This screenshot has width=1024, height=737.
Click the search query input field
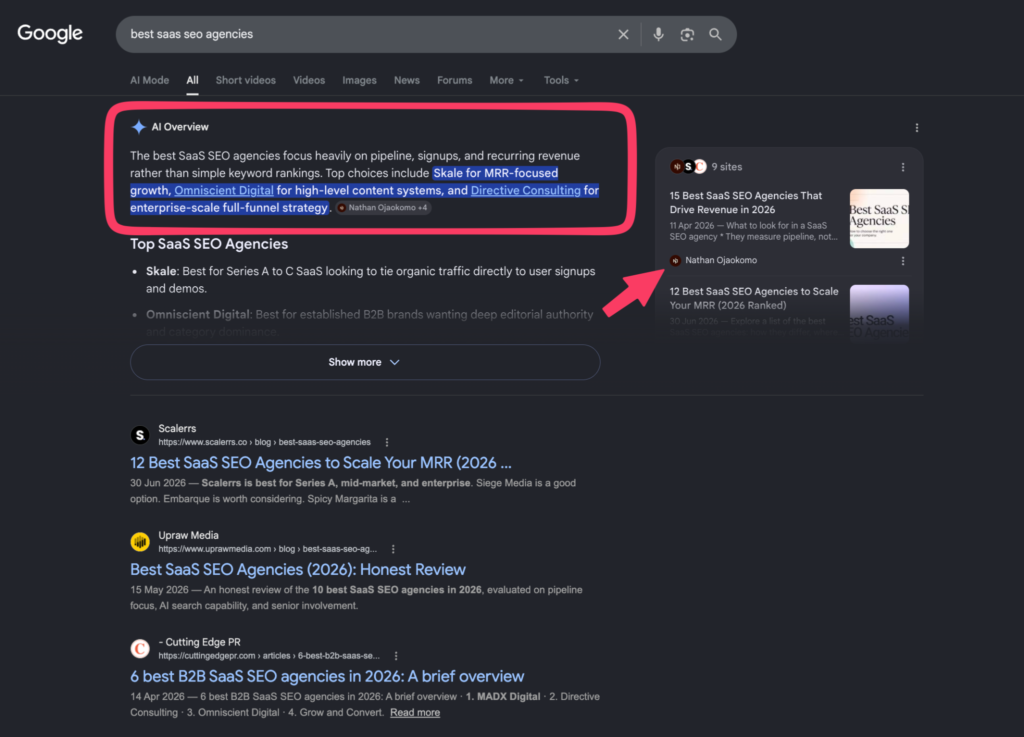pos(366,35)
